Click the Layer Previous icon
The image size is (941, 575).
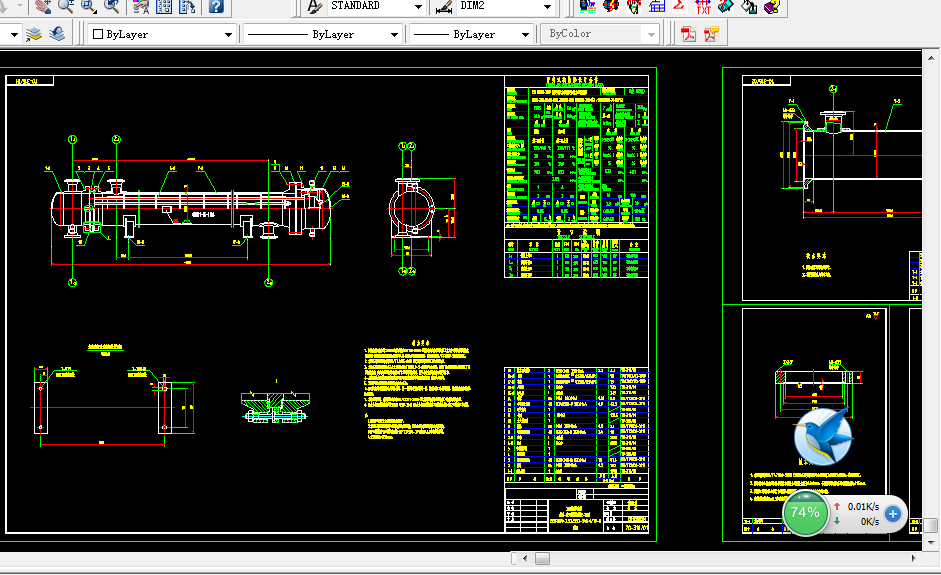(57, 34)
